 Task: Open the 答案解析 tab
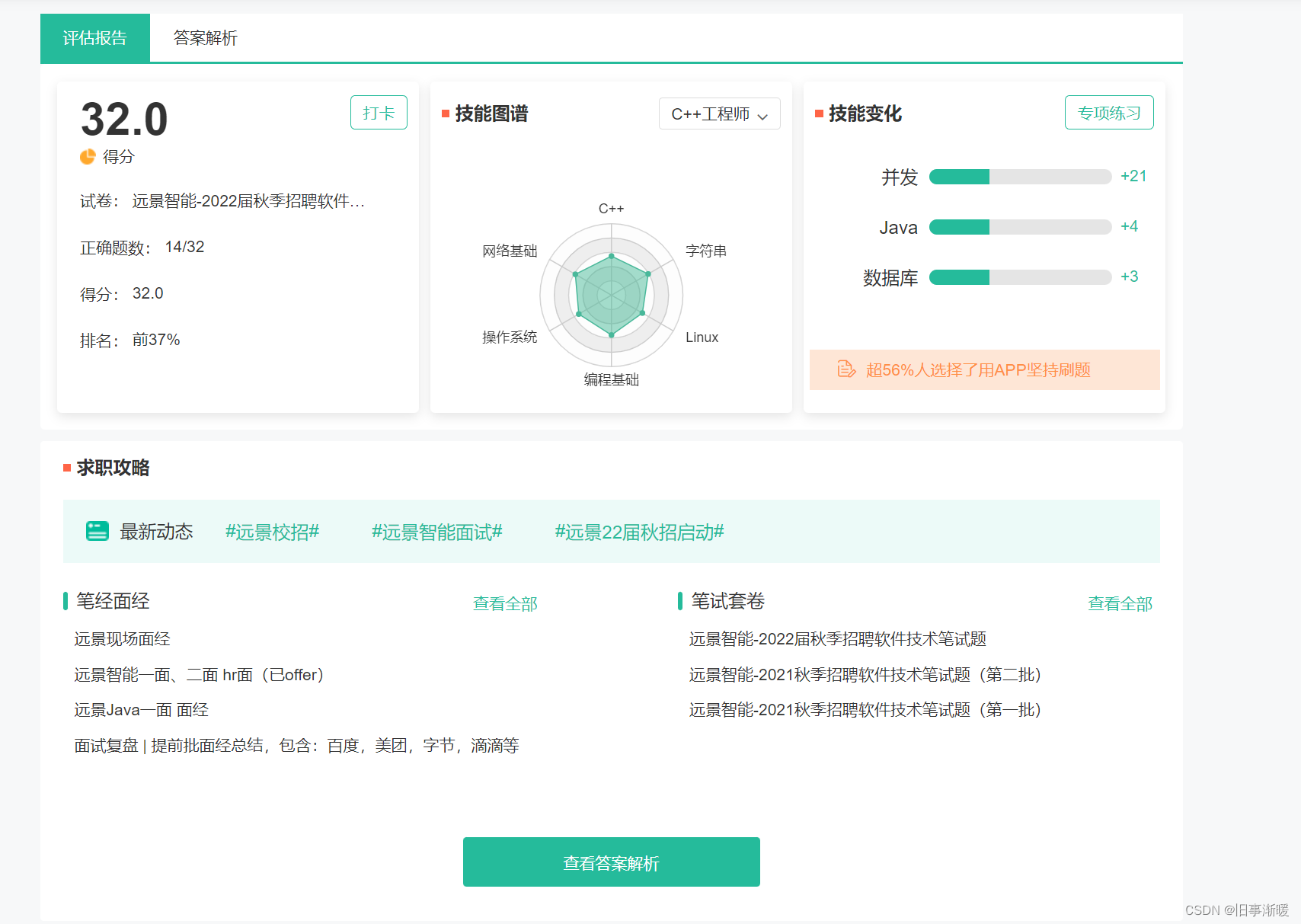pos(205,38)
